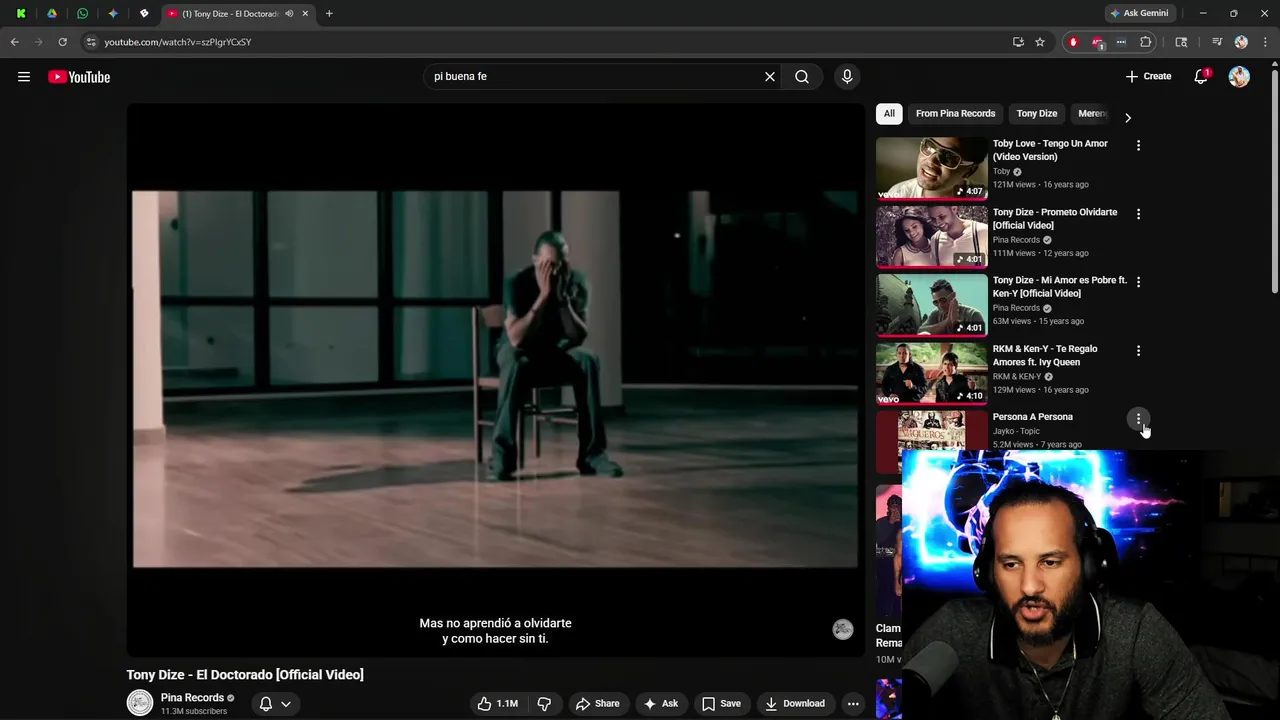
Task: Open more actions under the video
Action: (853, 703)
